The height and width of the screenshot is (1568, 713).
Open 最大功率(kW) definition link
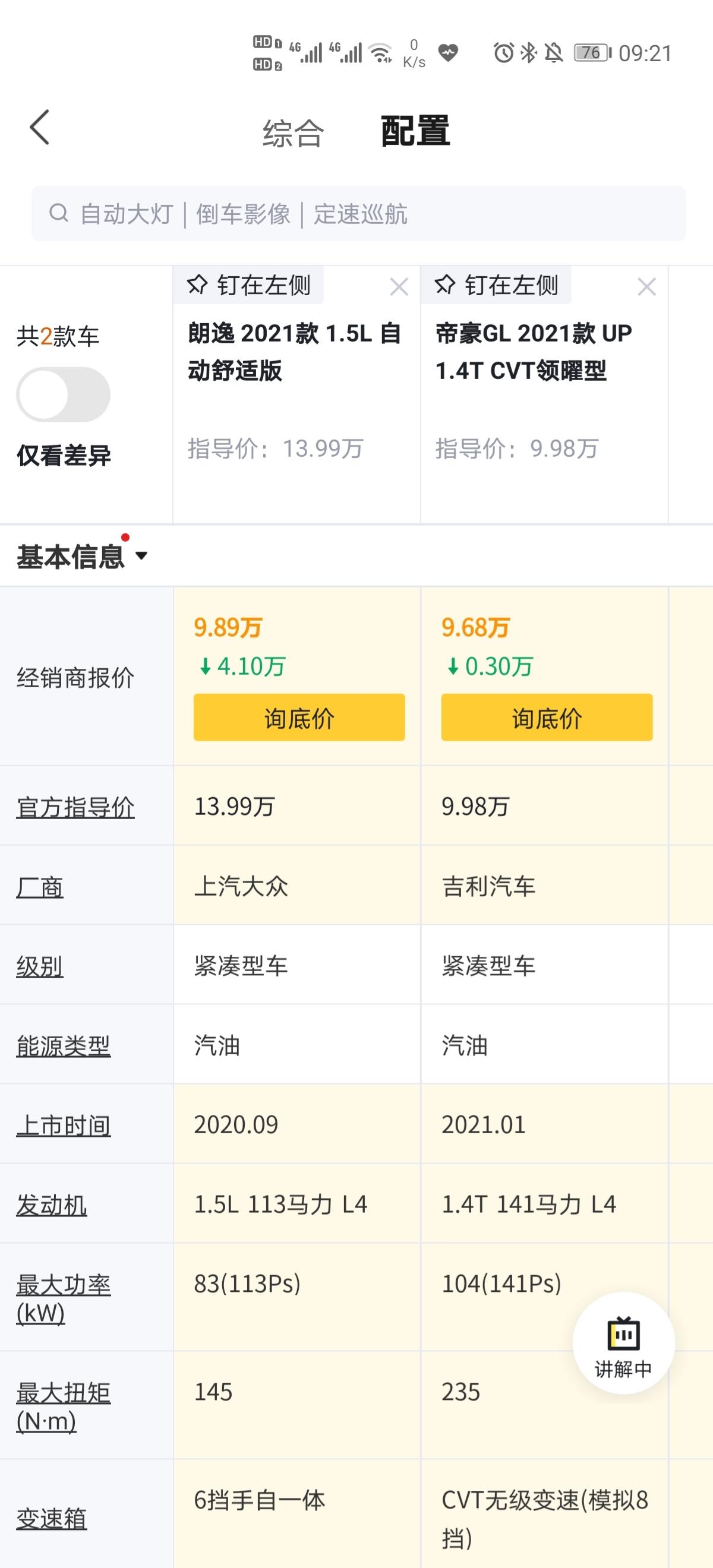(64, 1299)
